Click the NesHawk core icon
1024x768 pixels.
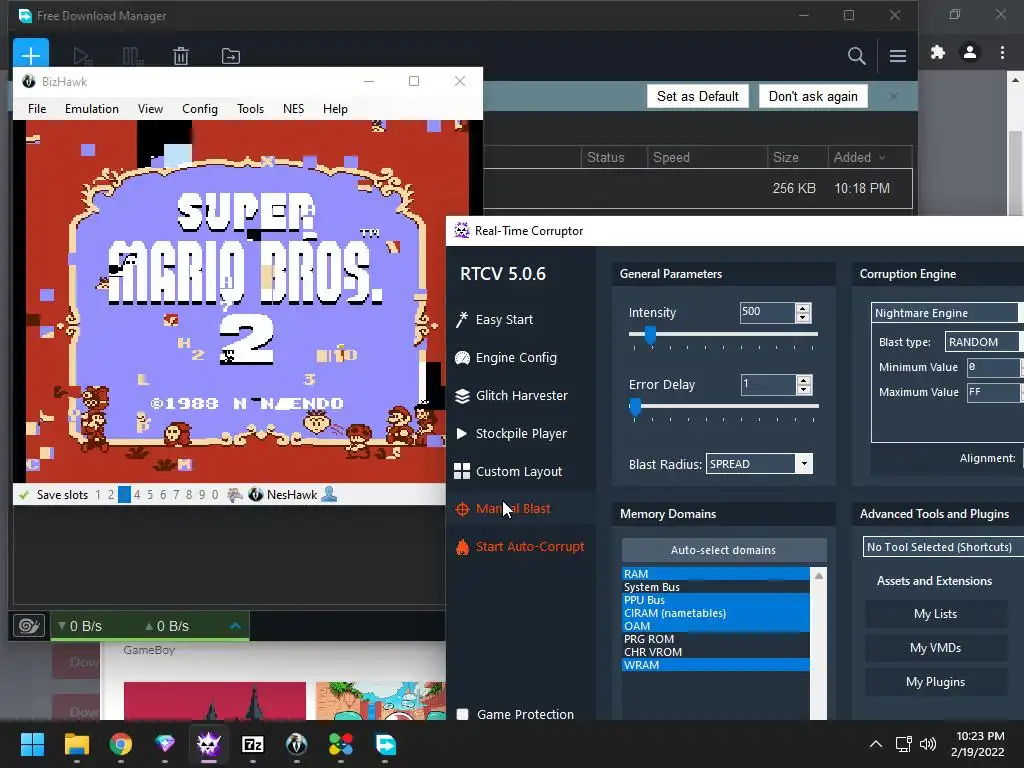pos(255,495)
